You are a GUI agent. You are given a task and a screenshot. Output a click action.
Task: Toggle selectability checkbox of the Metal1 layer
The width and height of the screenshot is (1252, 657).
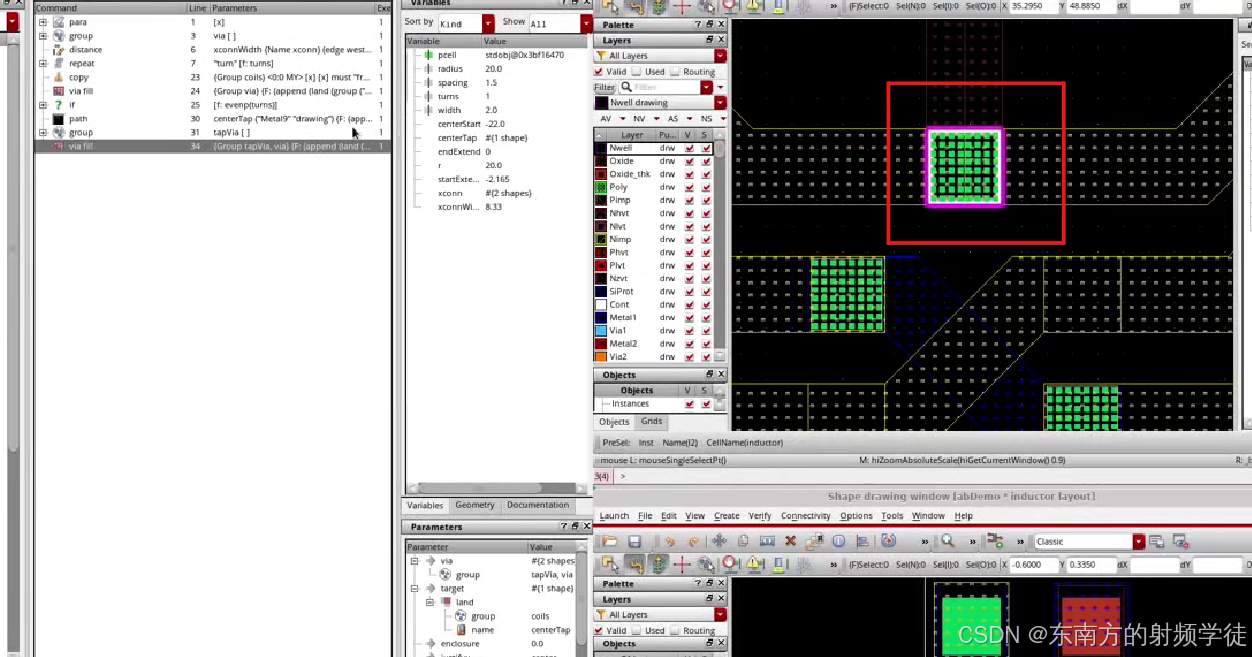coord(707,318)
